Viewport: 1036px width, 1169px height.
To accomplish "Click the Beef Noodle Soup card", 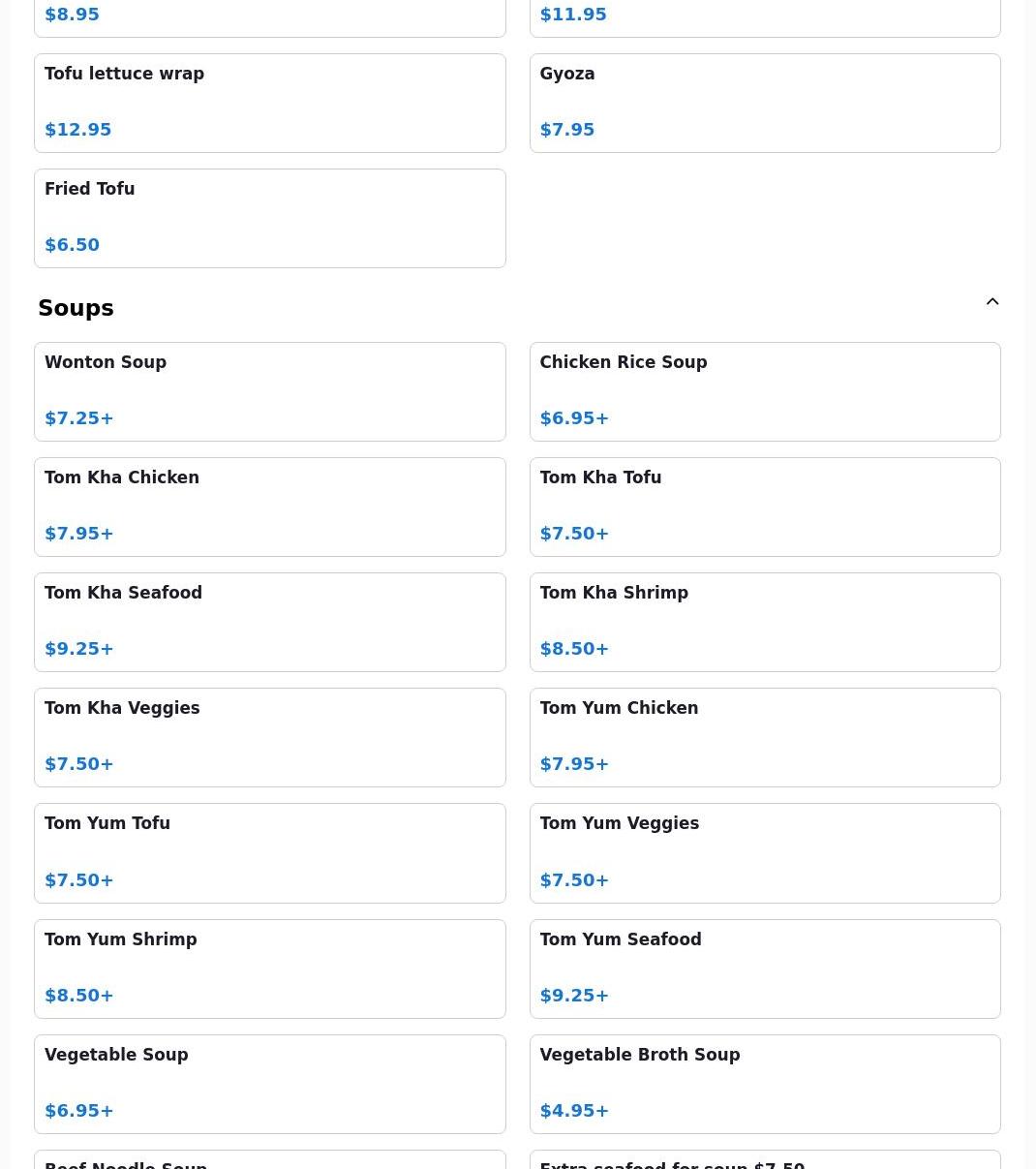I will [x=269, y=1160].
